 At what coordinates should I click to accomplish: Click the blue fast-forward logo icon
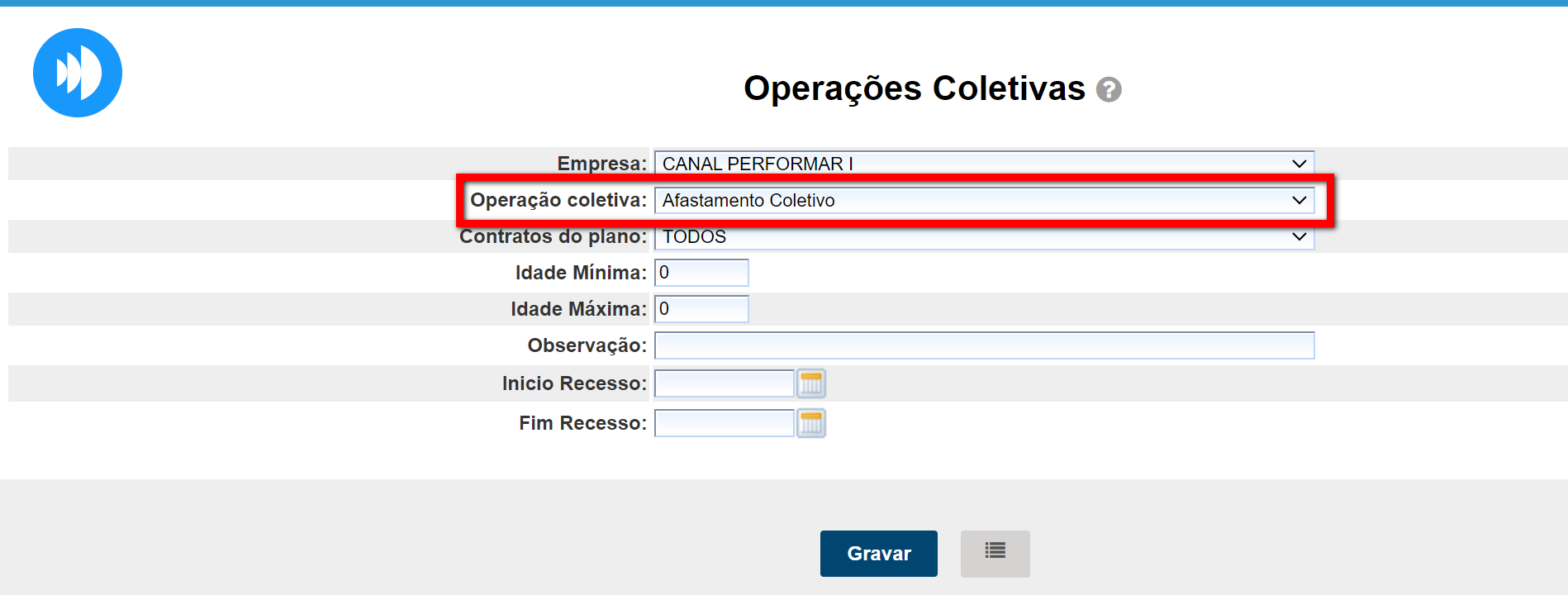(x=78, y=73)
